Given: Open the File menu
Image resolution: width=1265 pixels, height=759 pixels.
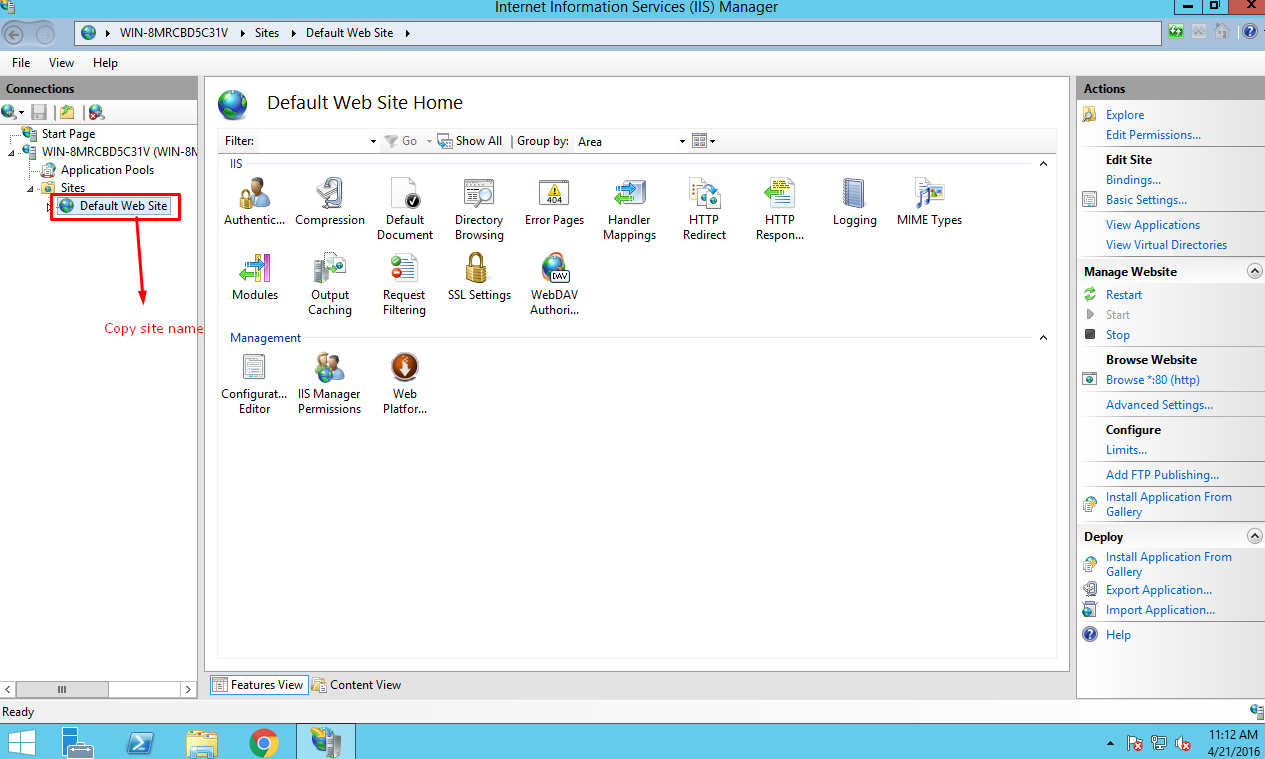Looking at the screenshot, I should coord(21,62).
